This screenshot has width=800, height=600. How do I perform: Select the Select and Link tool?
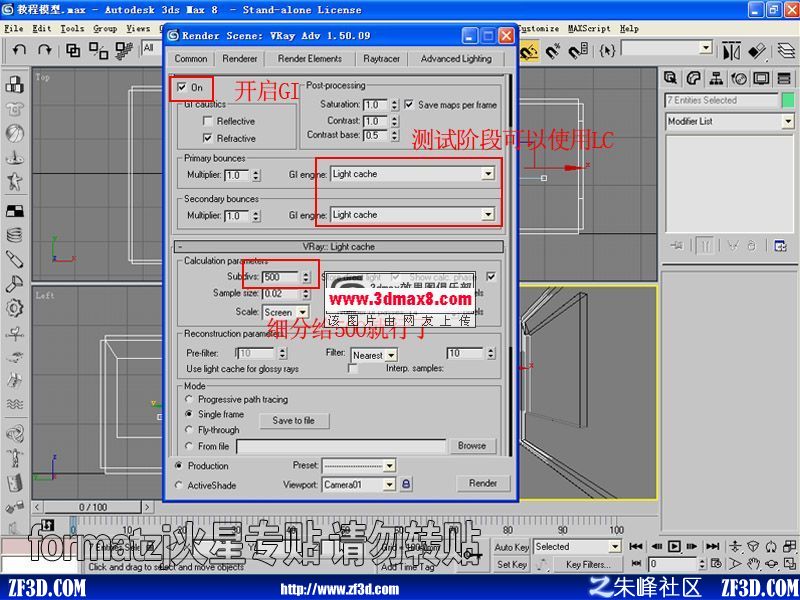[73, 50]
